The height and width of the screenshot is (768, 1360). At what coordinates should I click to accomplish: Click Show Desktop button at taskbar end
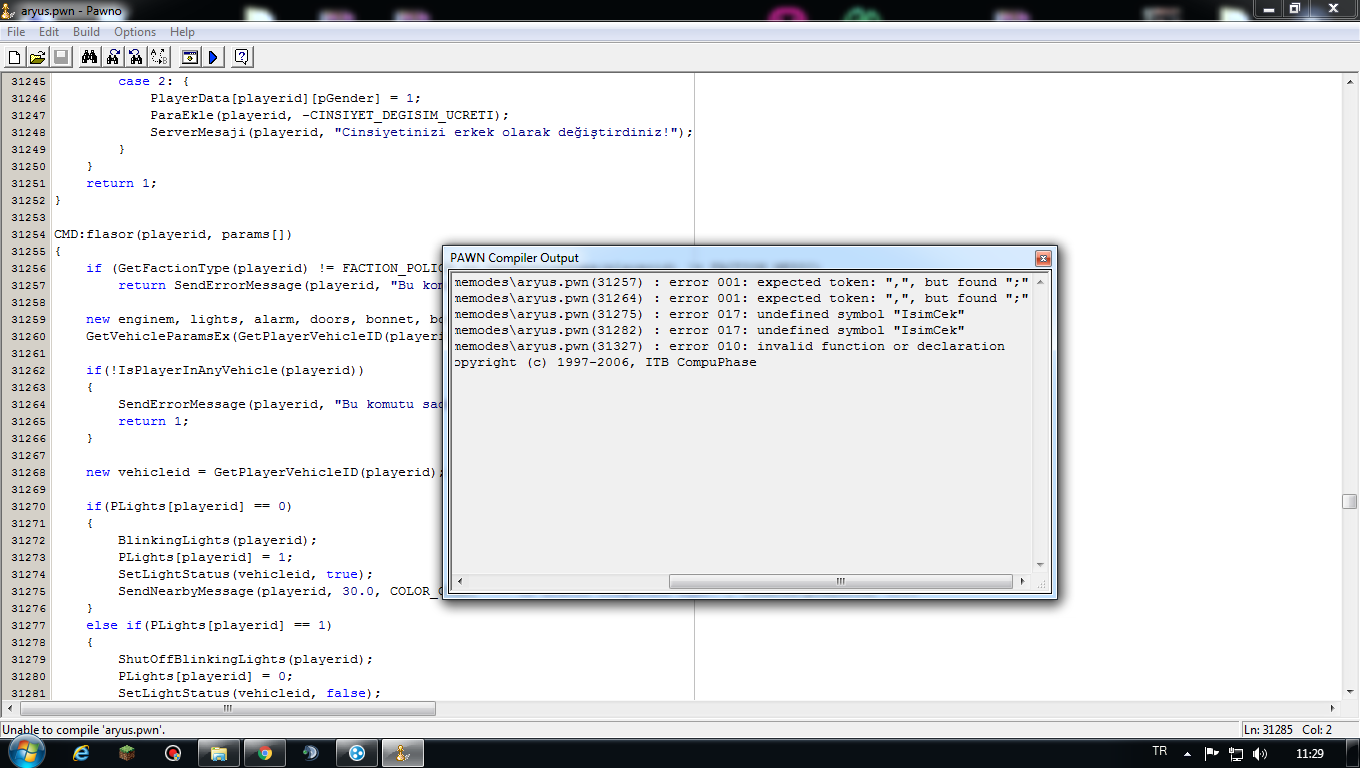1352,753
